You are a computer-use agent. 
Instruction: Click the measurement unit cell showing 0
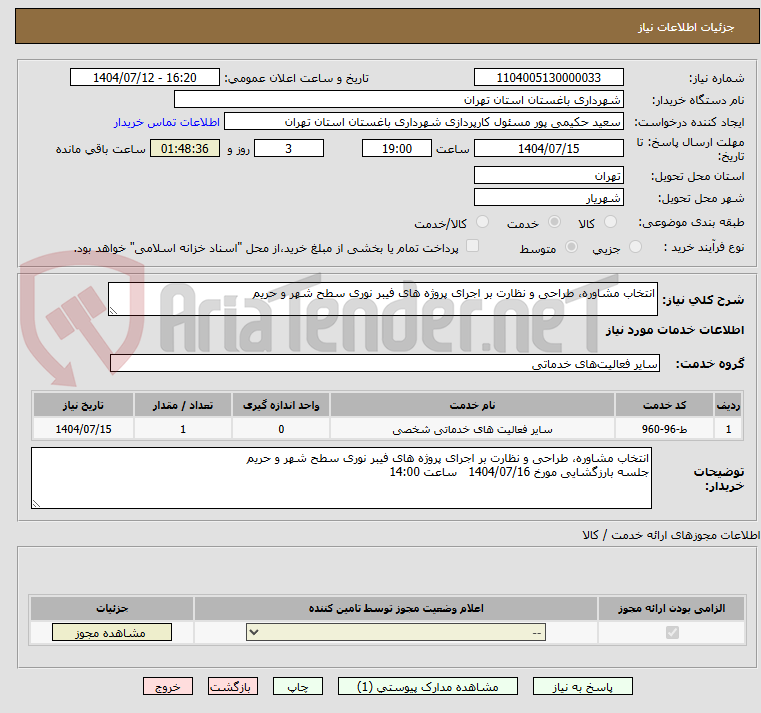(x=281, y=429)
